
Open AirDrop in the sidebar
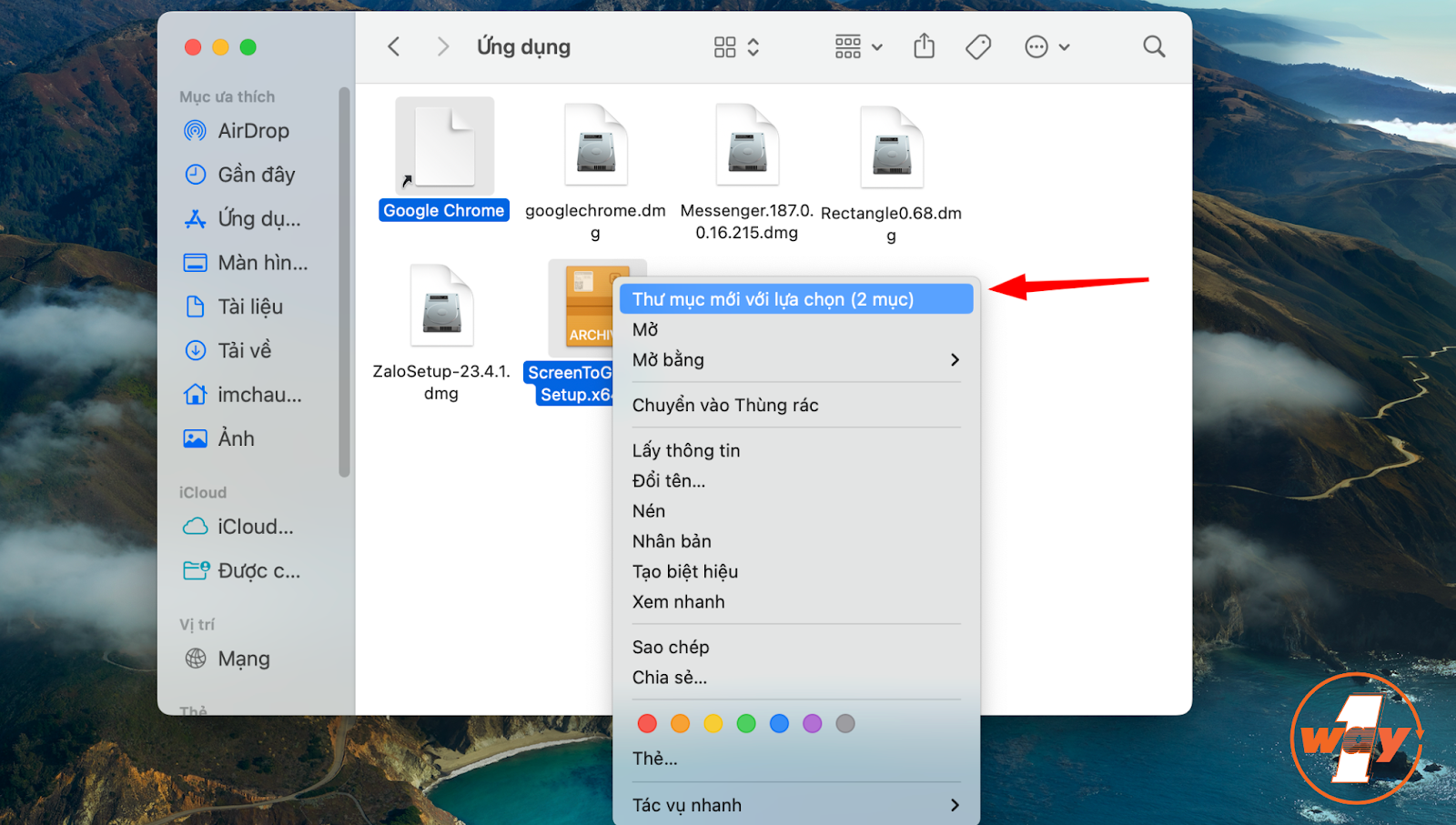[x=252, y=131]
